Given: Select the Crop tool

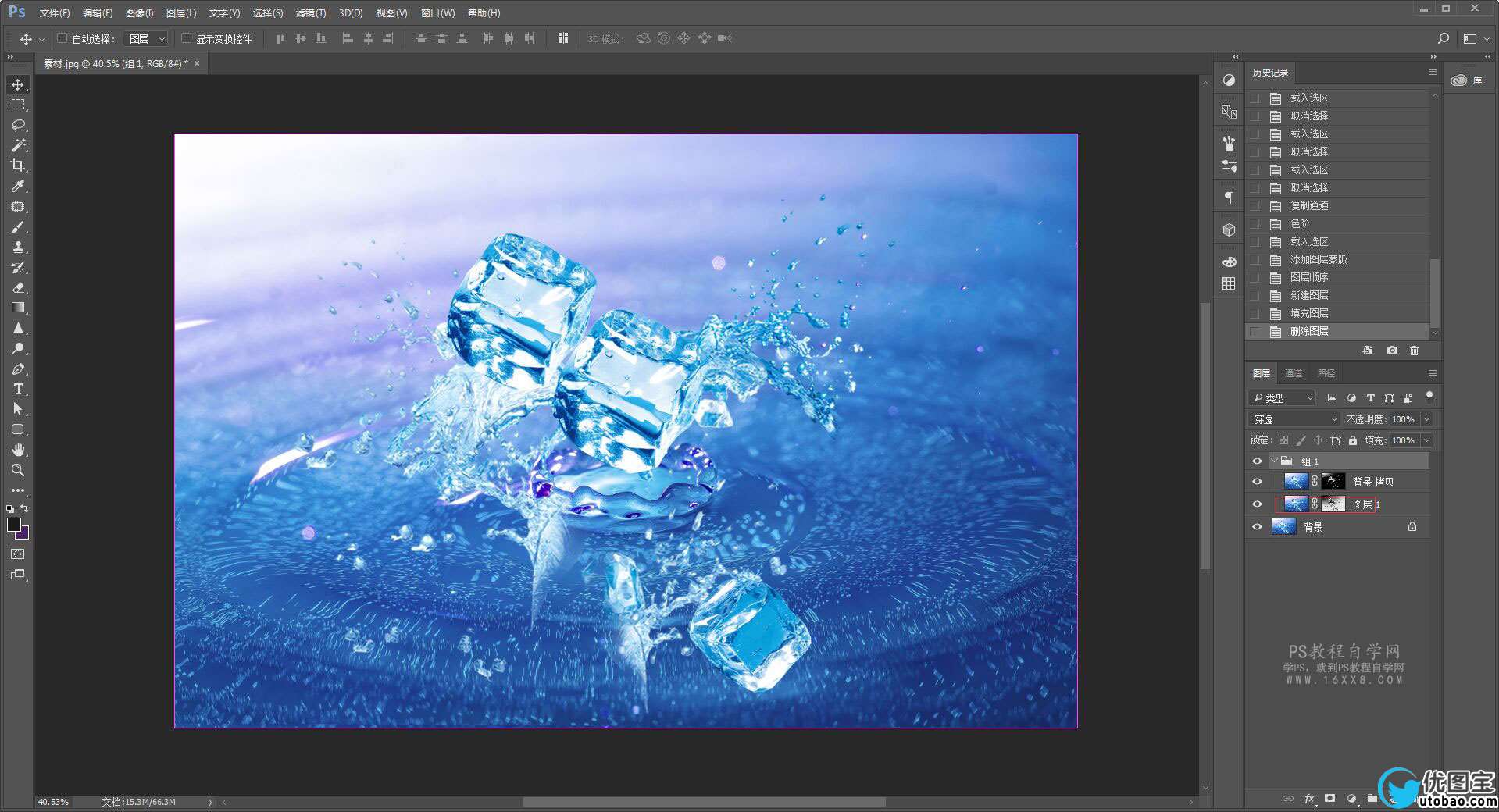Looking at the screenshot, I should (x=18, y=166).
